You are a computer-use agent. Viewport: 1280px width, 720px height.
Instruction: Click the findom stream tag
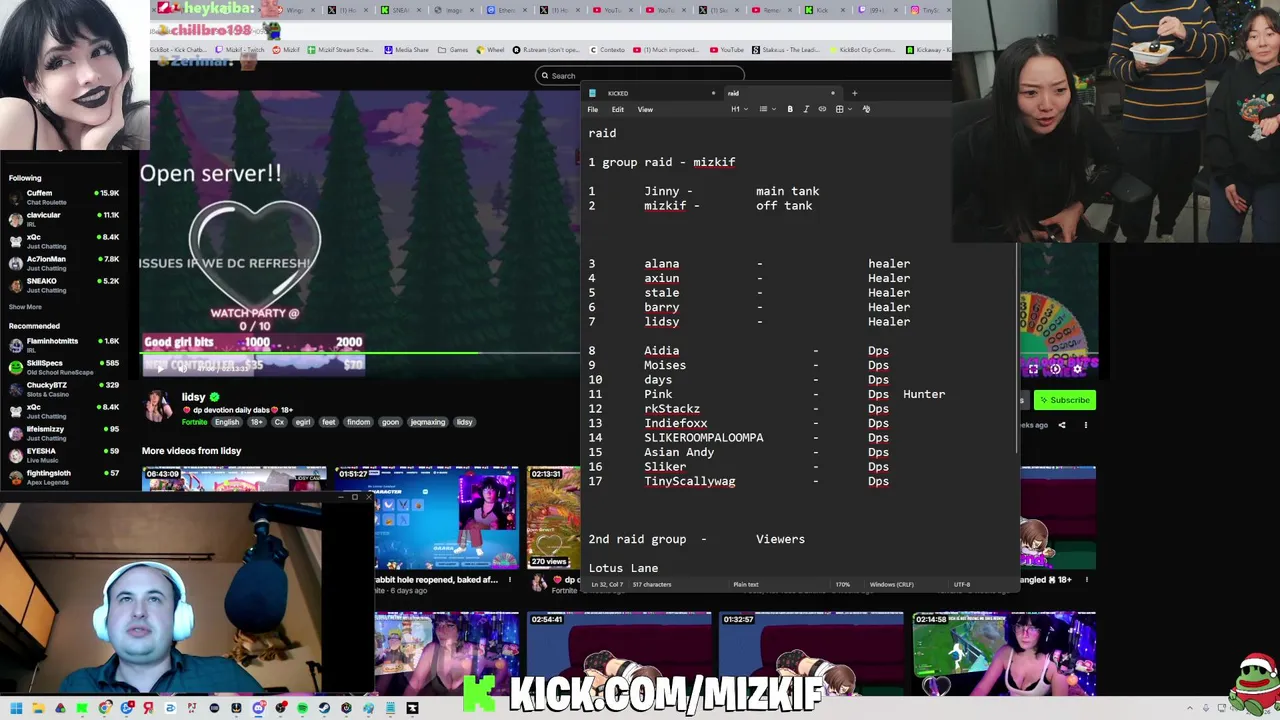coord(358,422)
